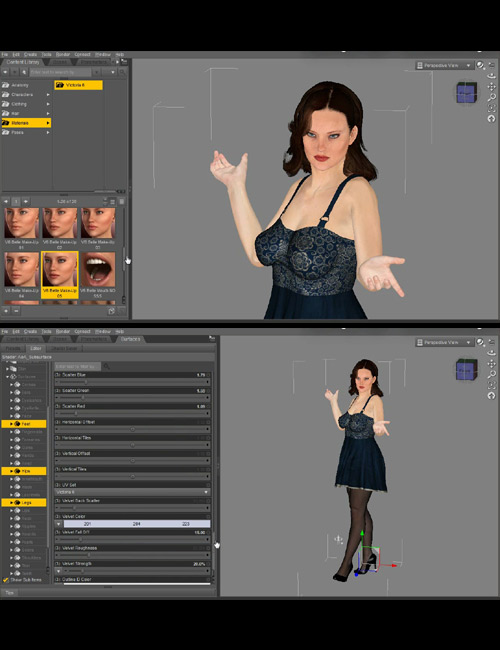Go to previous page of content thumbnails

(x=6, y=201)
